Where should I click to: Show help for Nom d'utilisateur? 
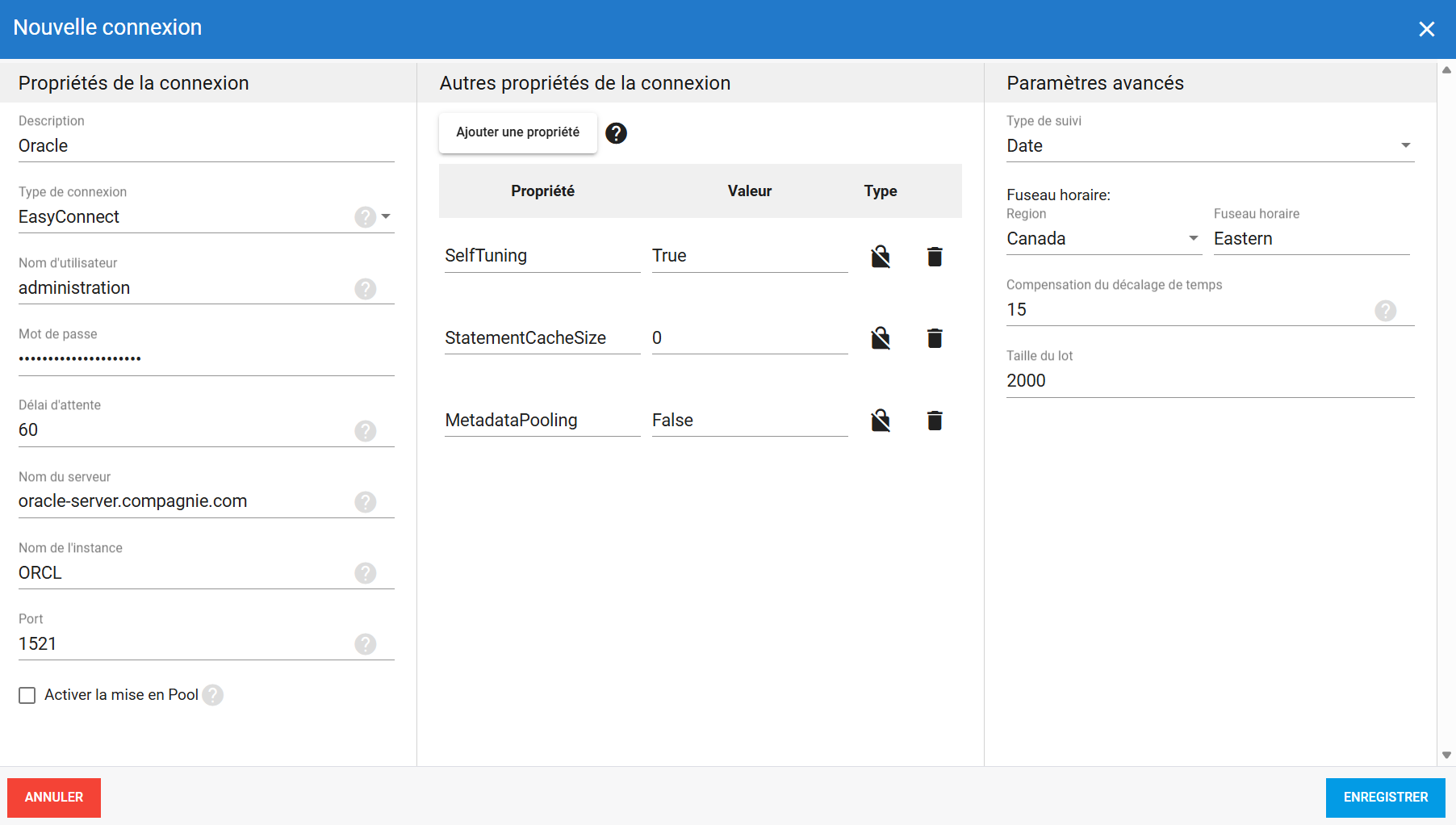point(366,289)
